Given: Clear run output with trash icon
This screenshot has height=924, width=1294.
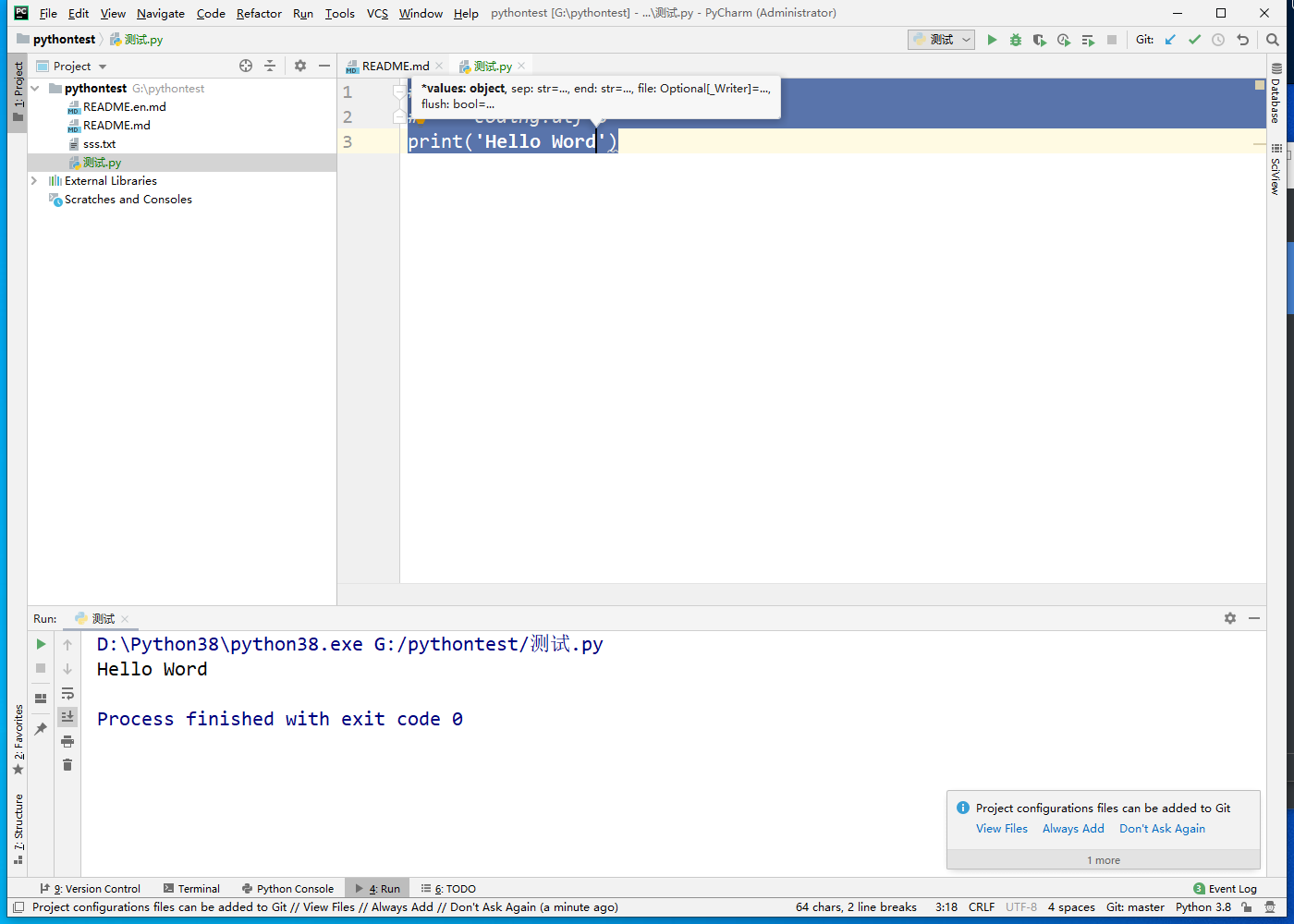Looking at the screenshot, I should click(x=67, y=765).
